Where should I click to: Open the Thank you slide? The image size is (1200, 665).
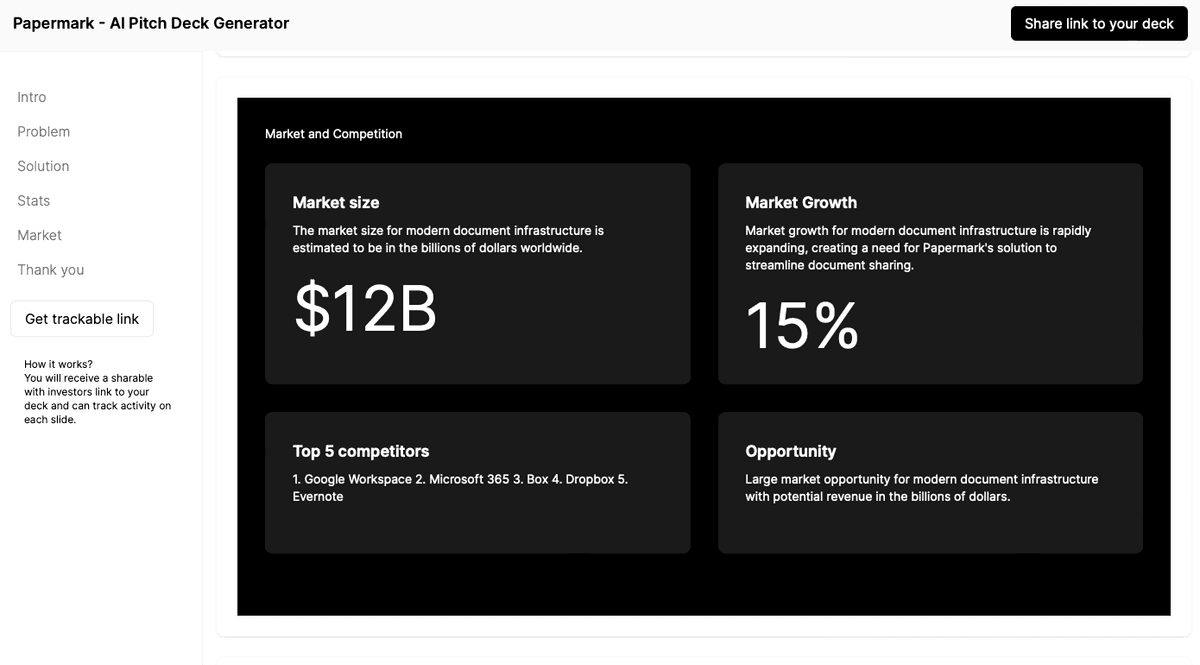point(51,270)
